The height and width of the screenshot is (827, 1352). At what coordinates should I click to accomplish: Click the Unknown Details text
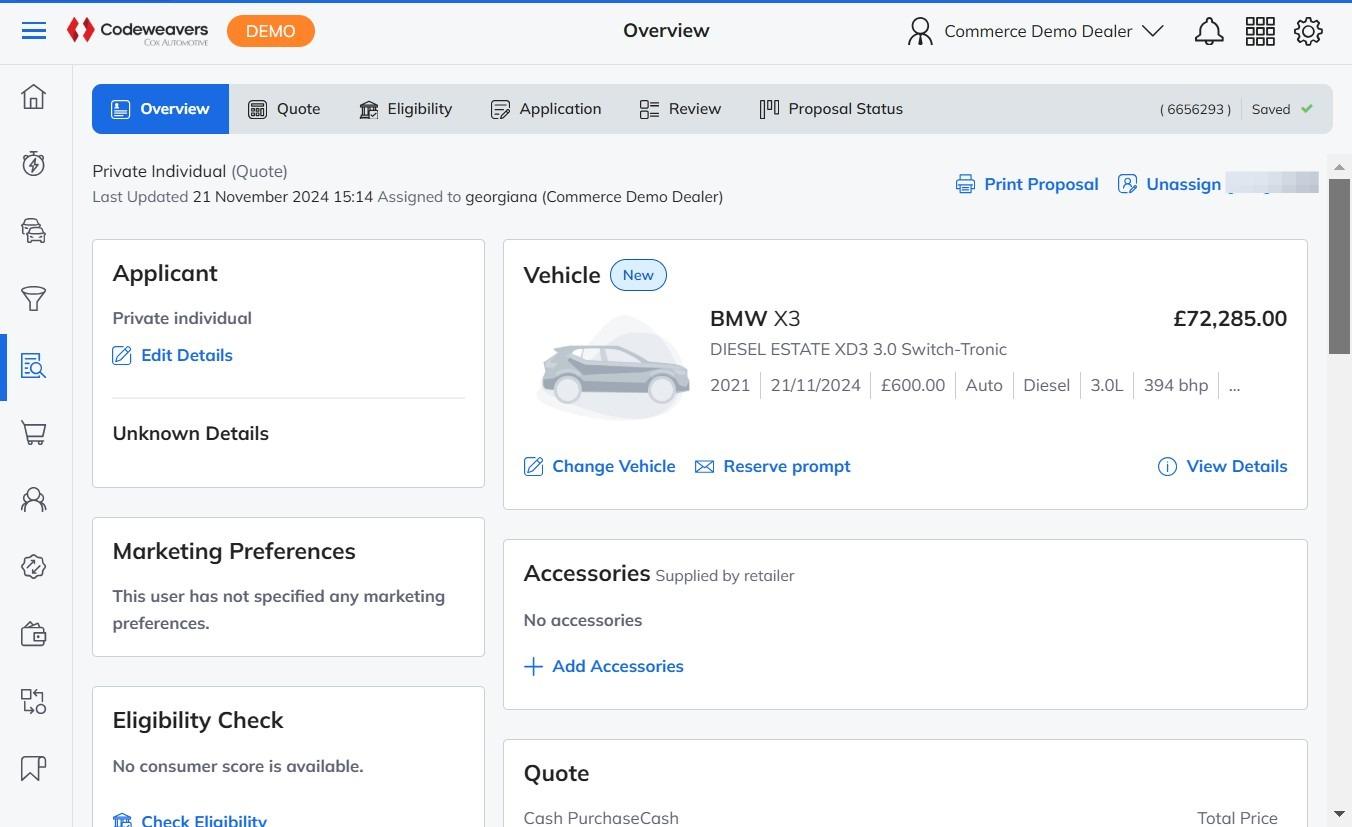(x=191, y=434)
